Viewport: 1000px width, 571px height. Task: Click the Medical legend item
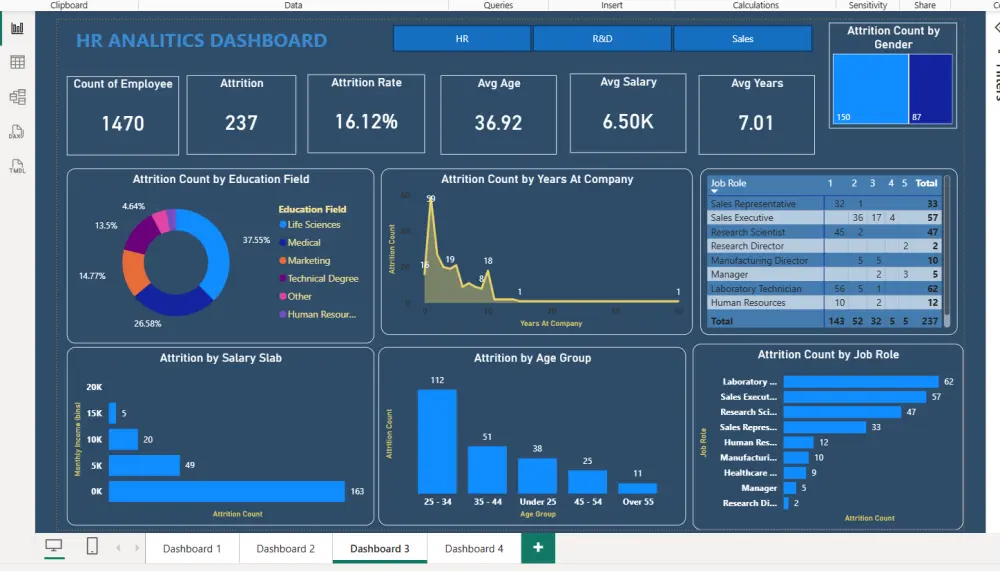[300, 242]
